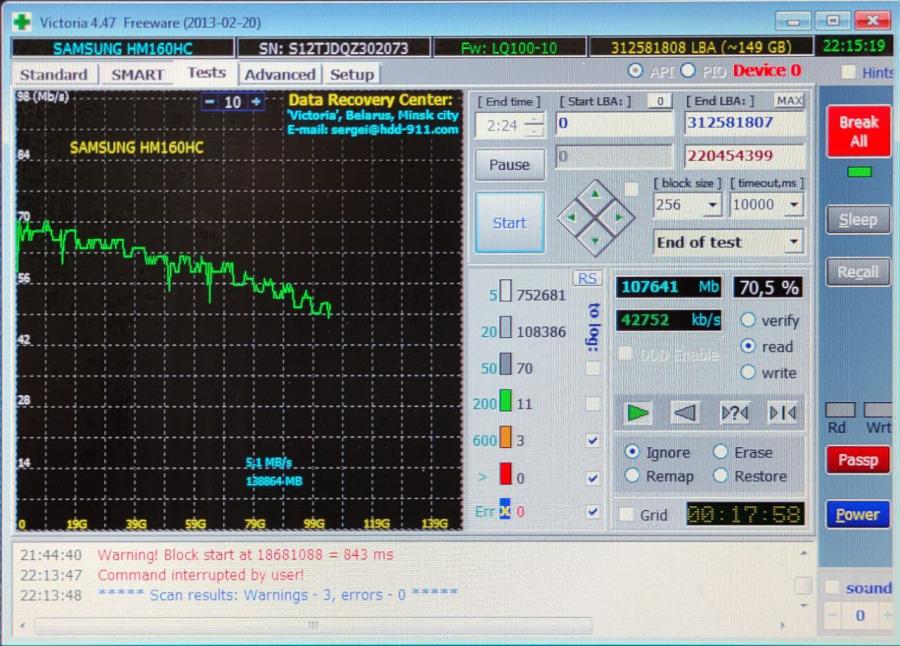Click the random seek '?' scan icon
This screenshot has height=646, width=900.
pyautogui.click(x=734, y=412)
